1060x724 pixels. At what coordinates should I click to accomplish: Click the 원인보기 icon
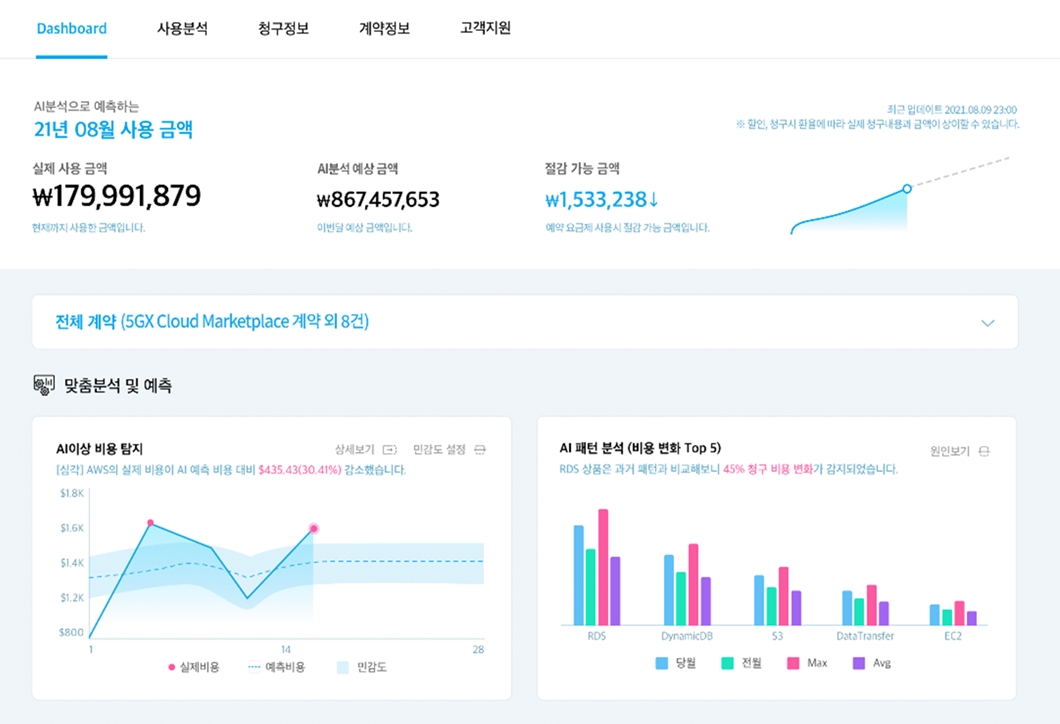click(x=984, y=451)
